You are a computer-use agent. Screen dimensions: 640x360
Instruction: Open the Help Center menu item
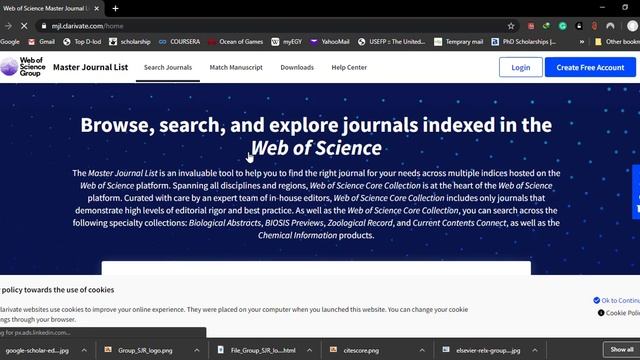pyautogui.click(x=349, y=67)
